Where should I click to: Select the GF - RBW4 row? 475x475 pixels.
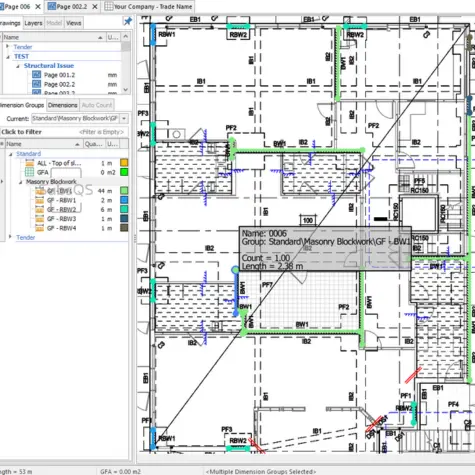click(x=61, y=228)
